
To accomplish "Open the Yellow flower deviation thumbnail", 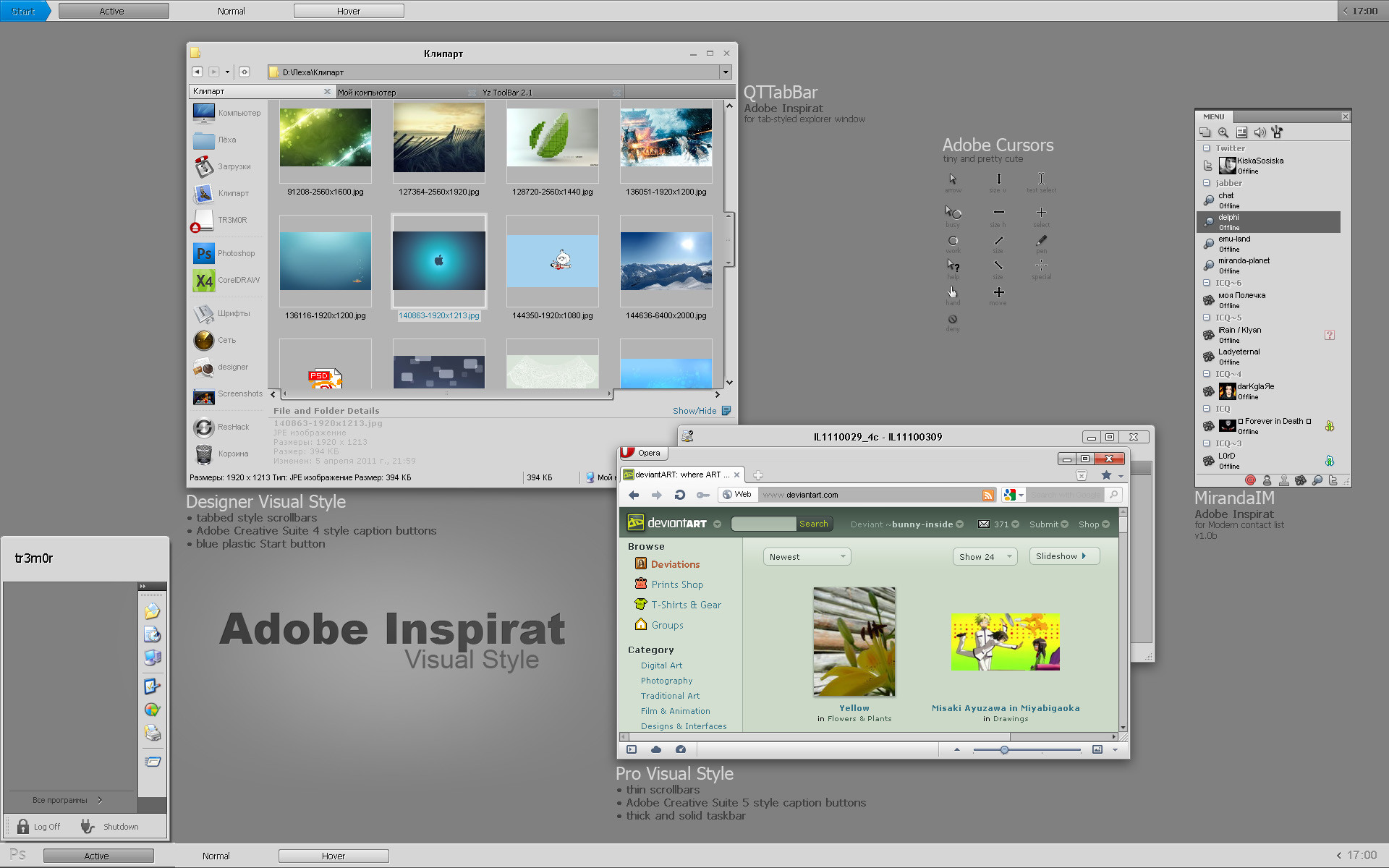I will (854, 642).
